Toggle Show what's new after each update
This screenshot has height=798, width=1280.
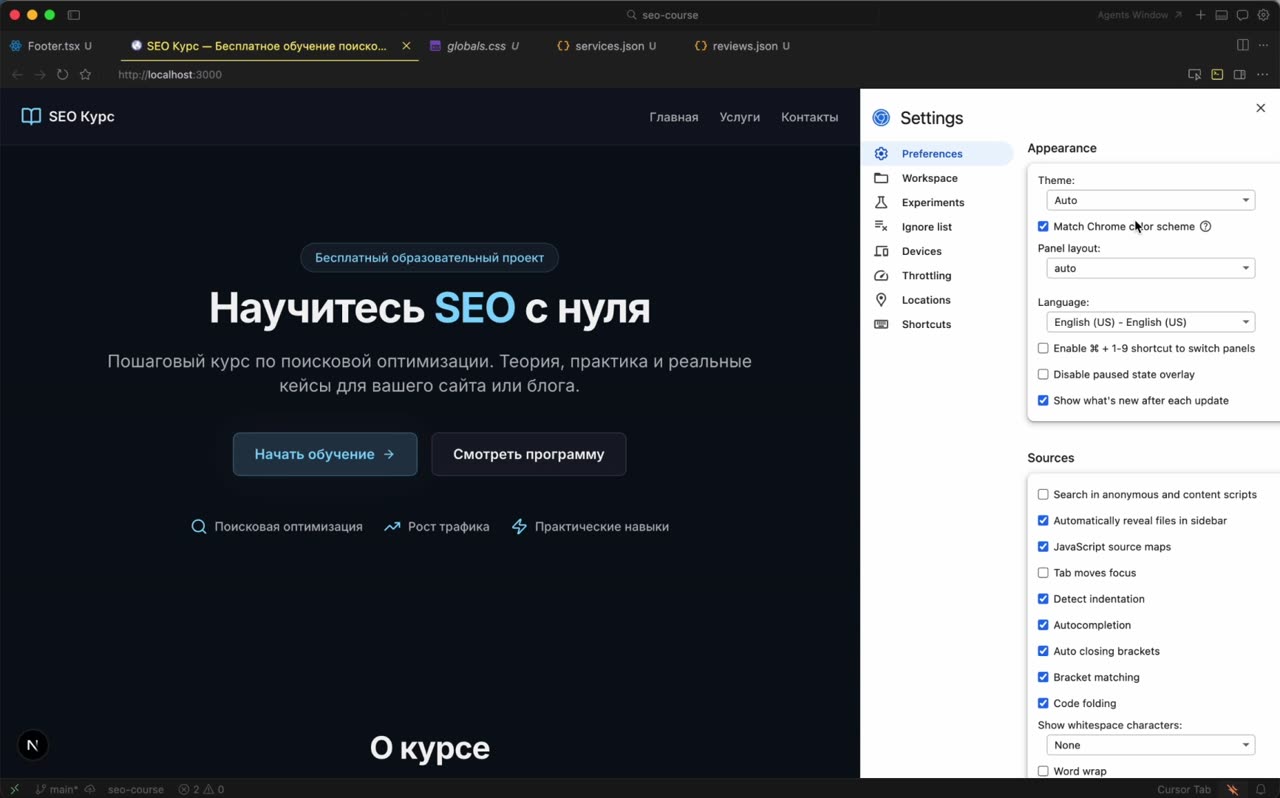point(1043,401)
